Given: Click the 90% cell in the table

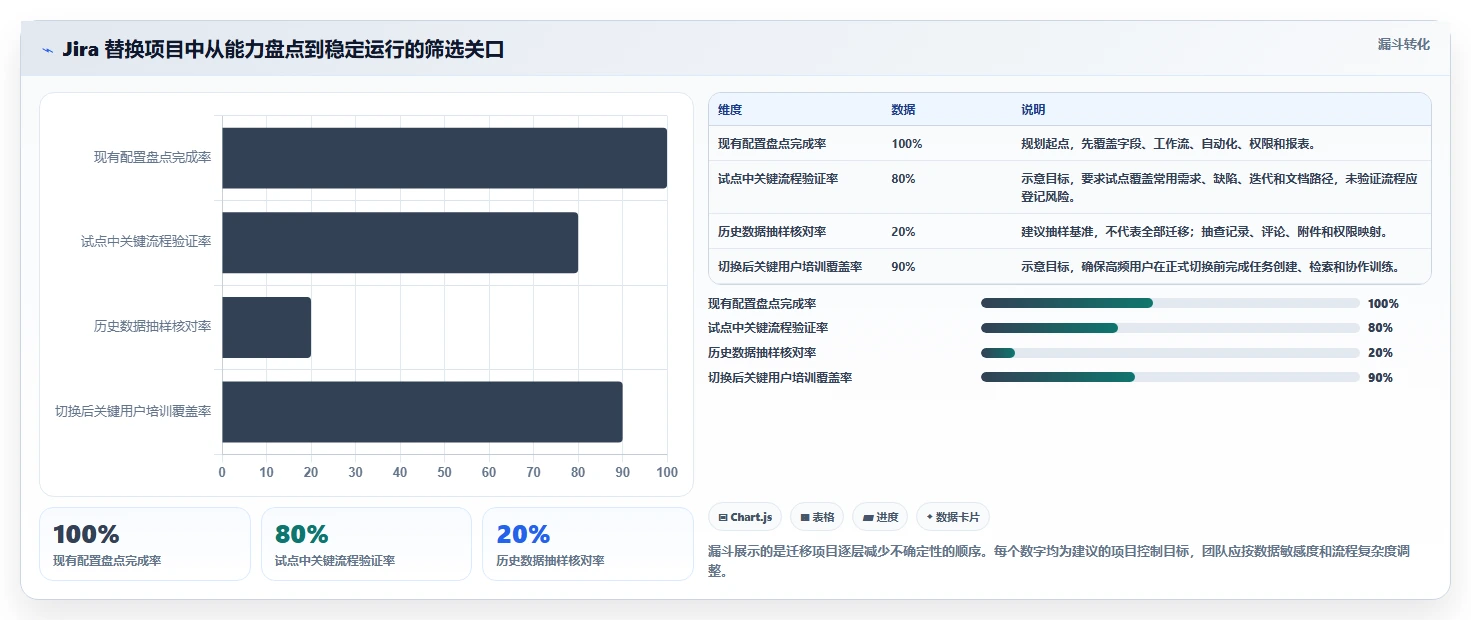Looking at the screenshot, I should pyautogui.click(x=903, y=267).
